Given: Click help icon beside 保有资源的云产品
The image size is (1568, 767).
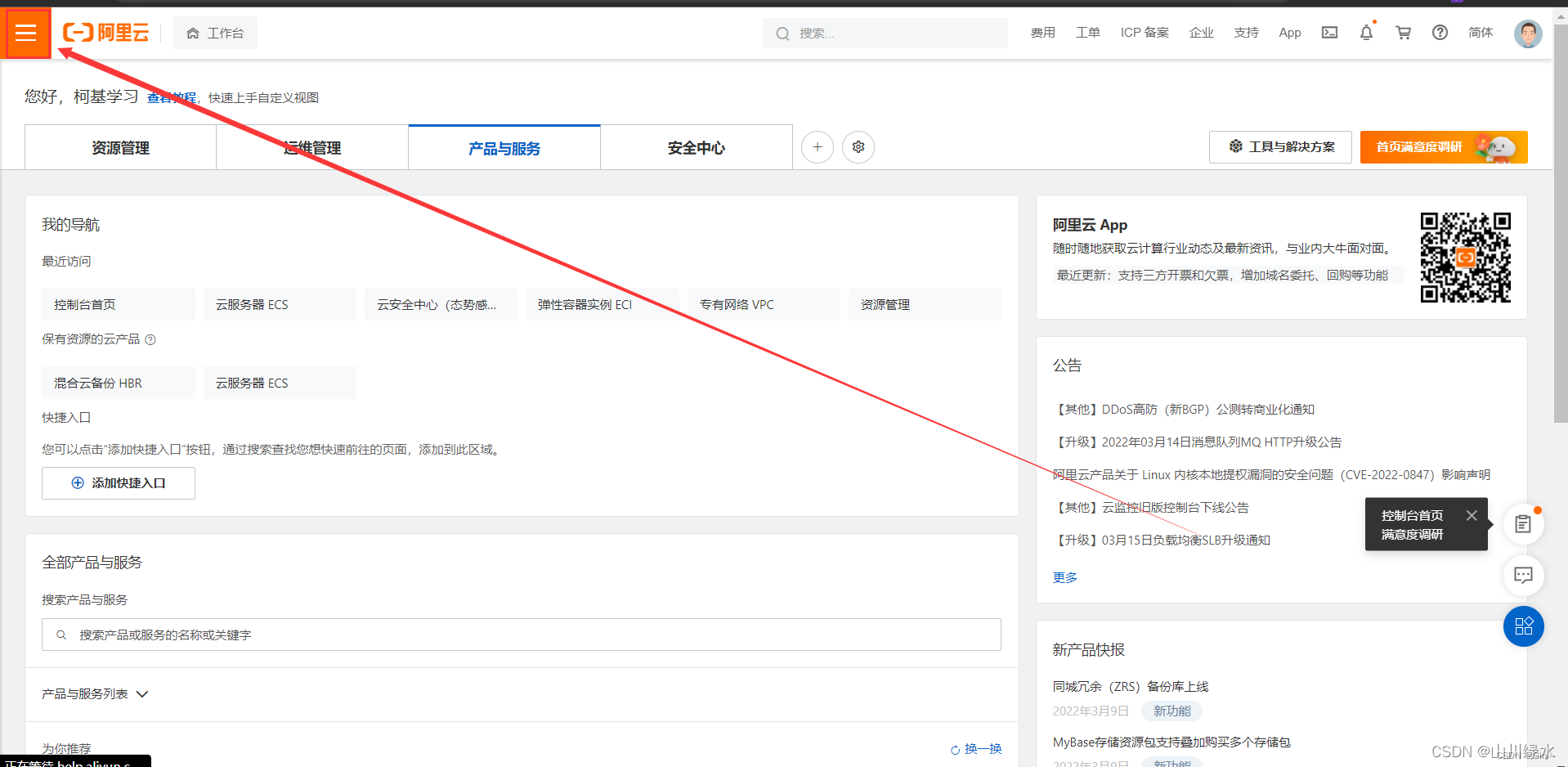Looking at the screenshot, I should tap(150, 339).
